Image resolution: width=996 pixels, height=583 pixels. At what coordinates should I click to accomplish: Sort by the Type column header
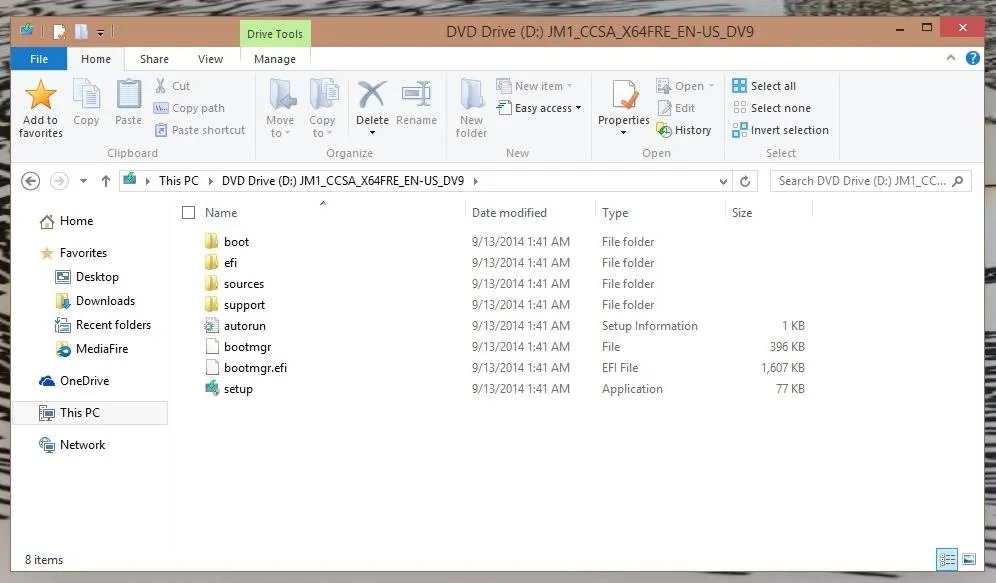click(615, 213)
